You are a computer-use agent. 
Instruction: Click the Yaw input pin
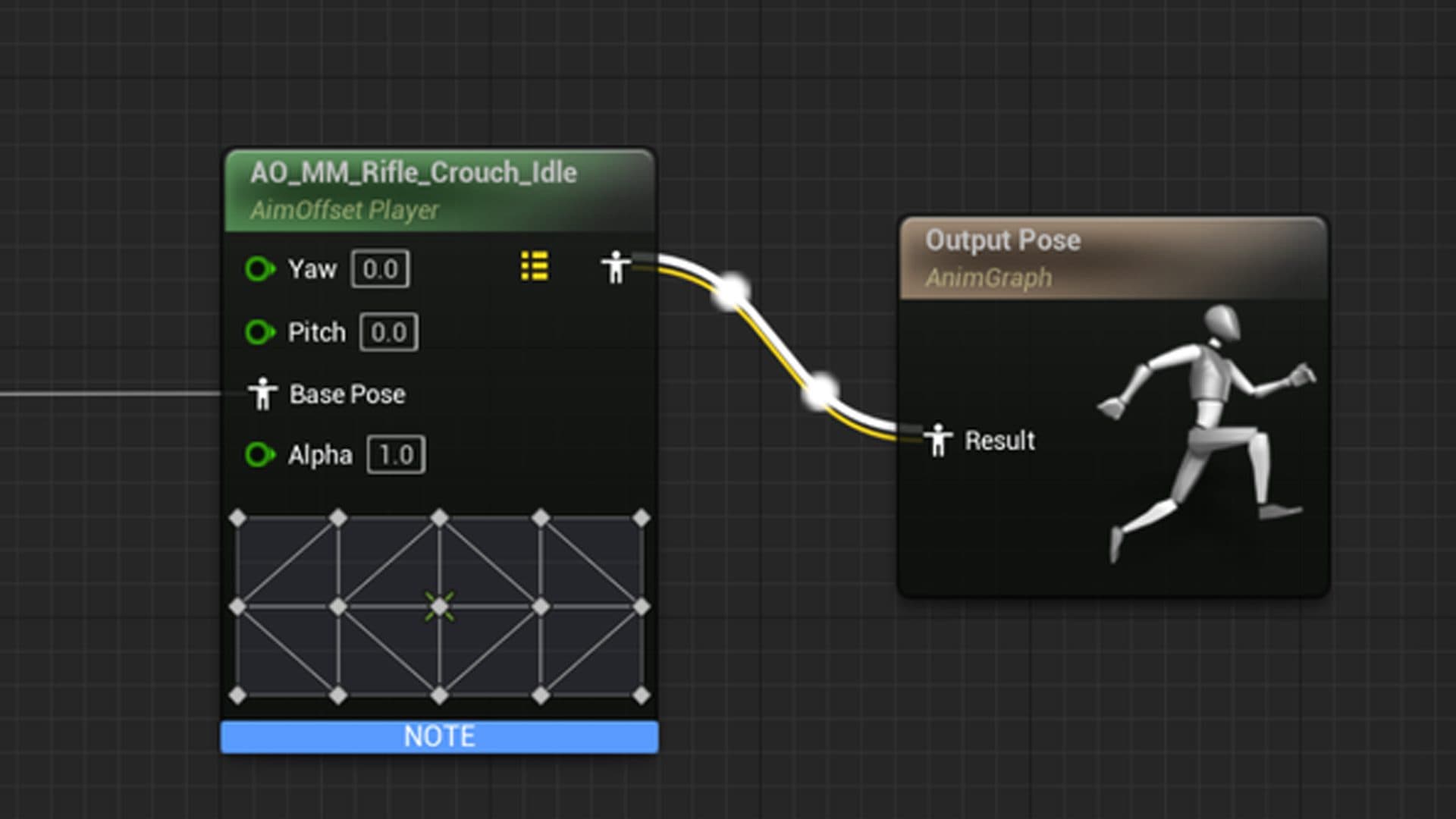[x=260, y=269]
